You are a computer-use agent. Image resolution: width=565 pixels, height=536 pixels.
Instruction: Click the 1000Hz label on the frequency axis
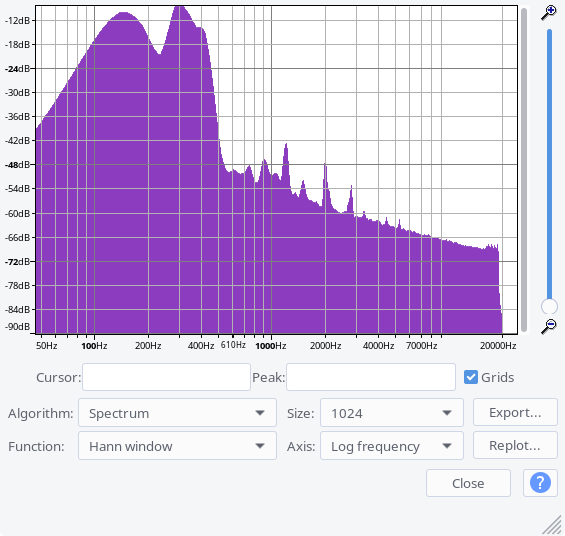pos(271,346)
